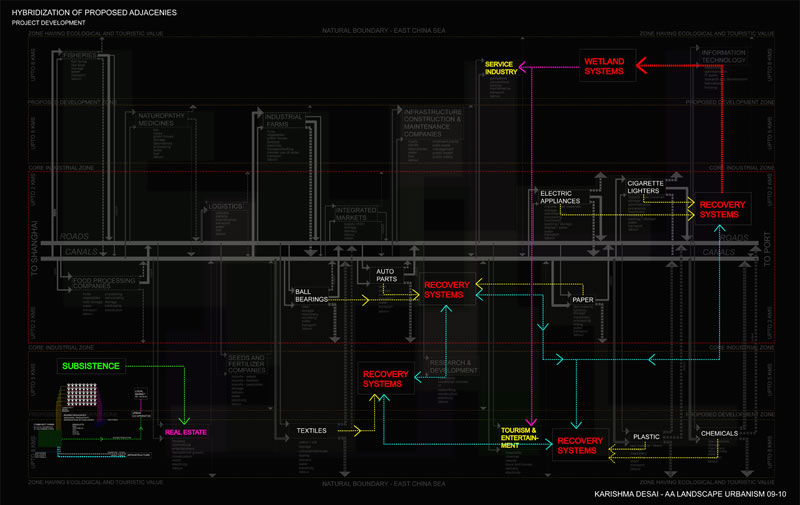This screenshot has height=505, width=800.
Task: Click the "INFORMATION TECHNOLOGY" label
Action: point(723,56)
